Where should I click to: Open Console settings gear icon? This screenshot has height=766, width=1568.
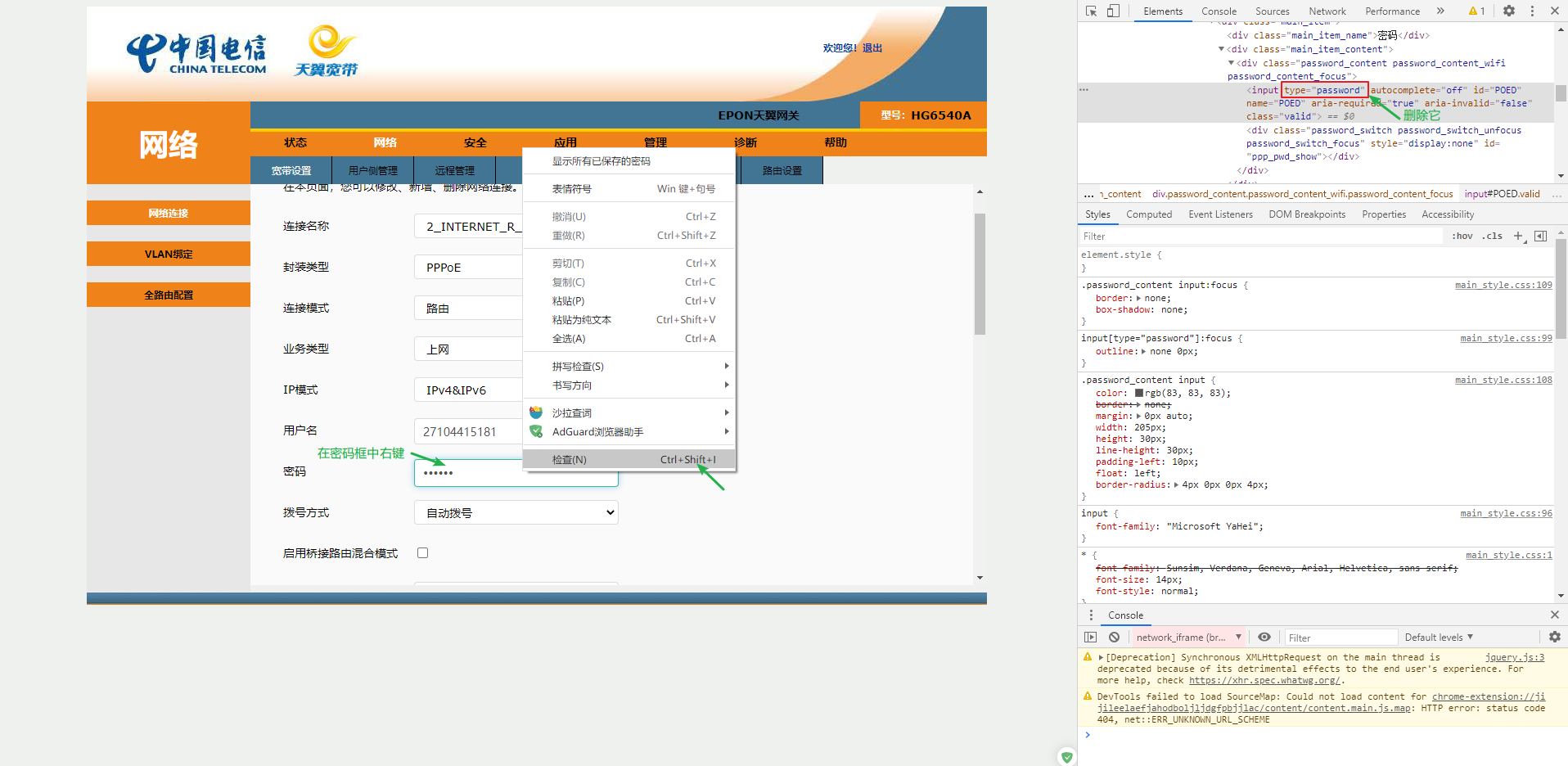click(x=1554, y=637)
